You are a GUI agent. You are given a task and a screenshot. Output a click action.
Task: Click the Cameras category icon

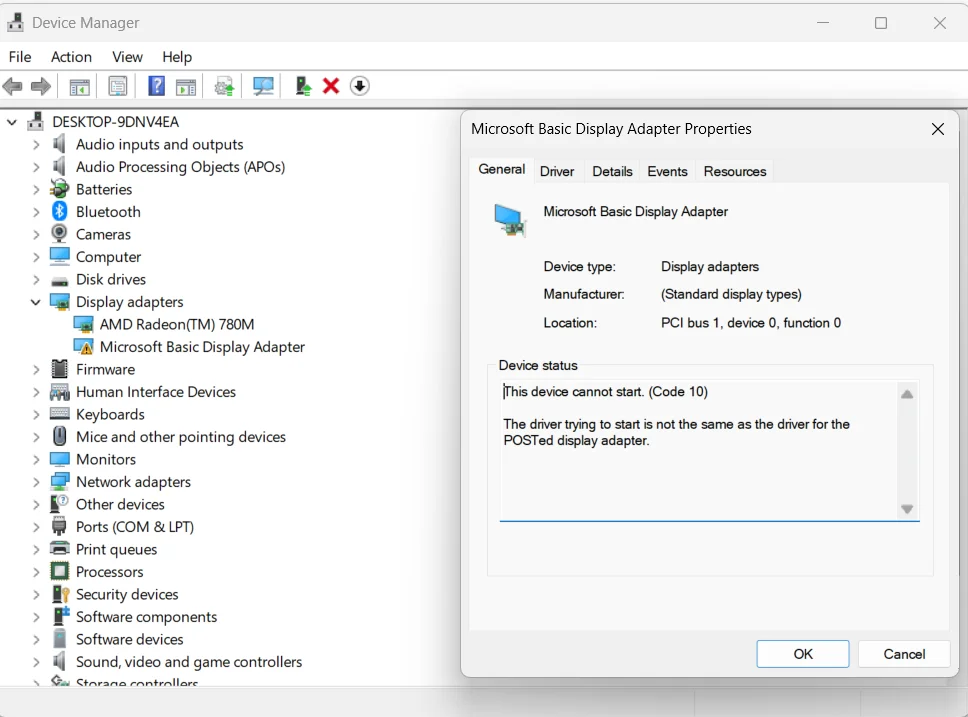tap(59, 233)
